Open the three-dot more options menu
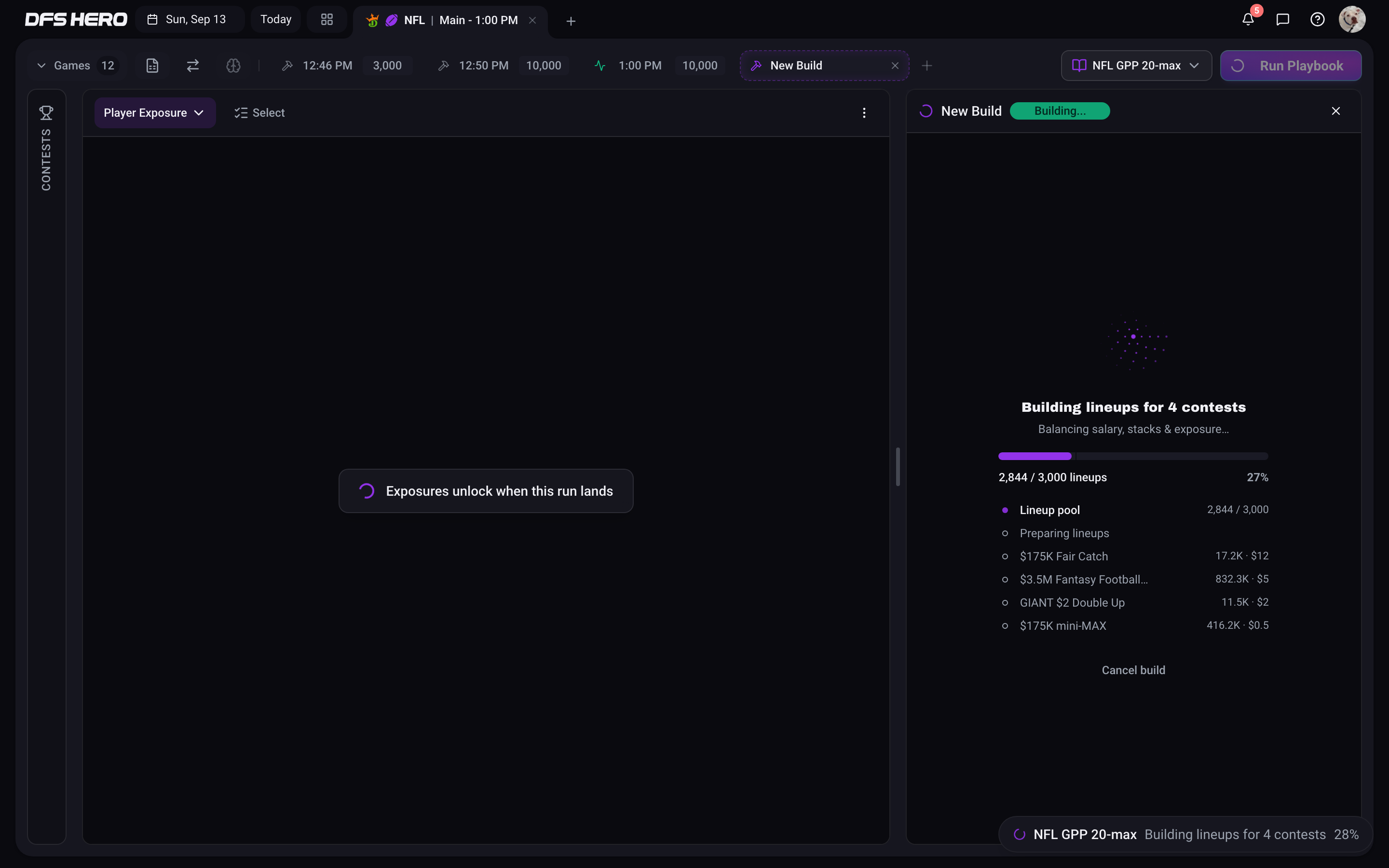This screenshot has height=868, width=1389. click(x=864, y=112)
